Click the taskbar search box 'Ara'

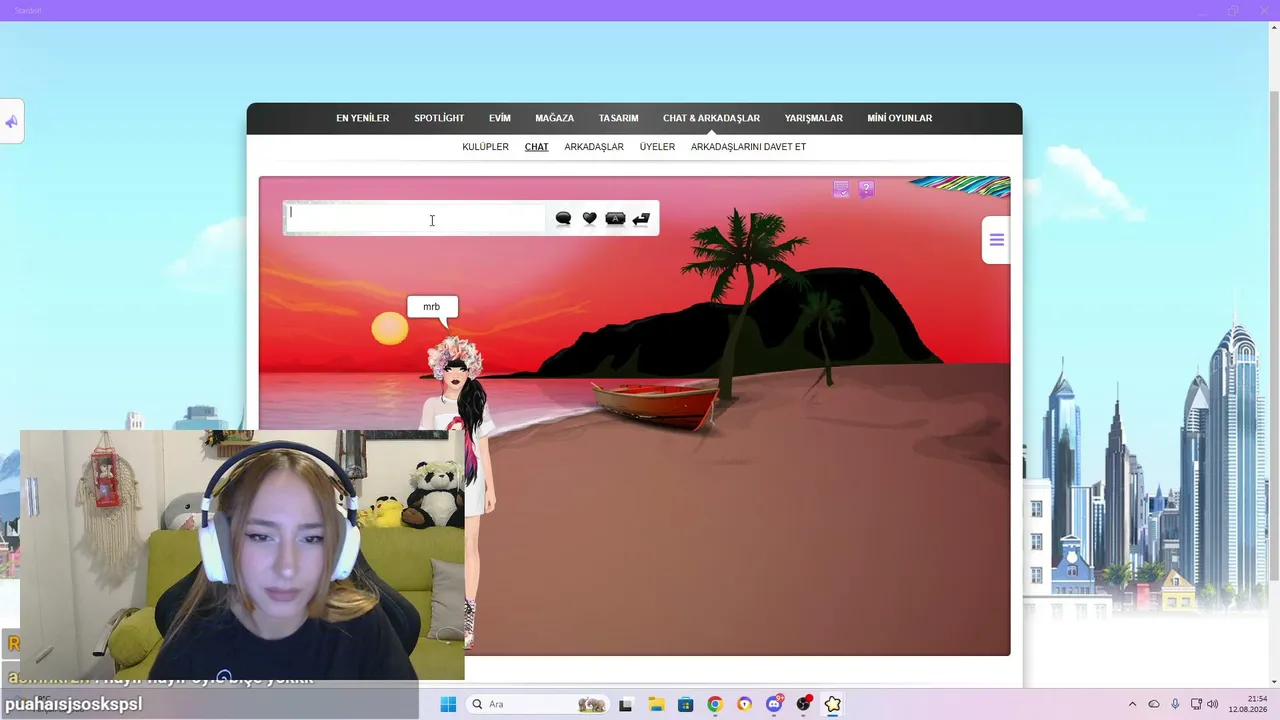537,704
